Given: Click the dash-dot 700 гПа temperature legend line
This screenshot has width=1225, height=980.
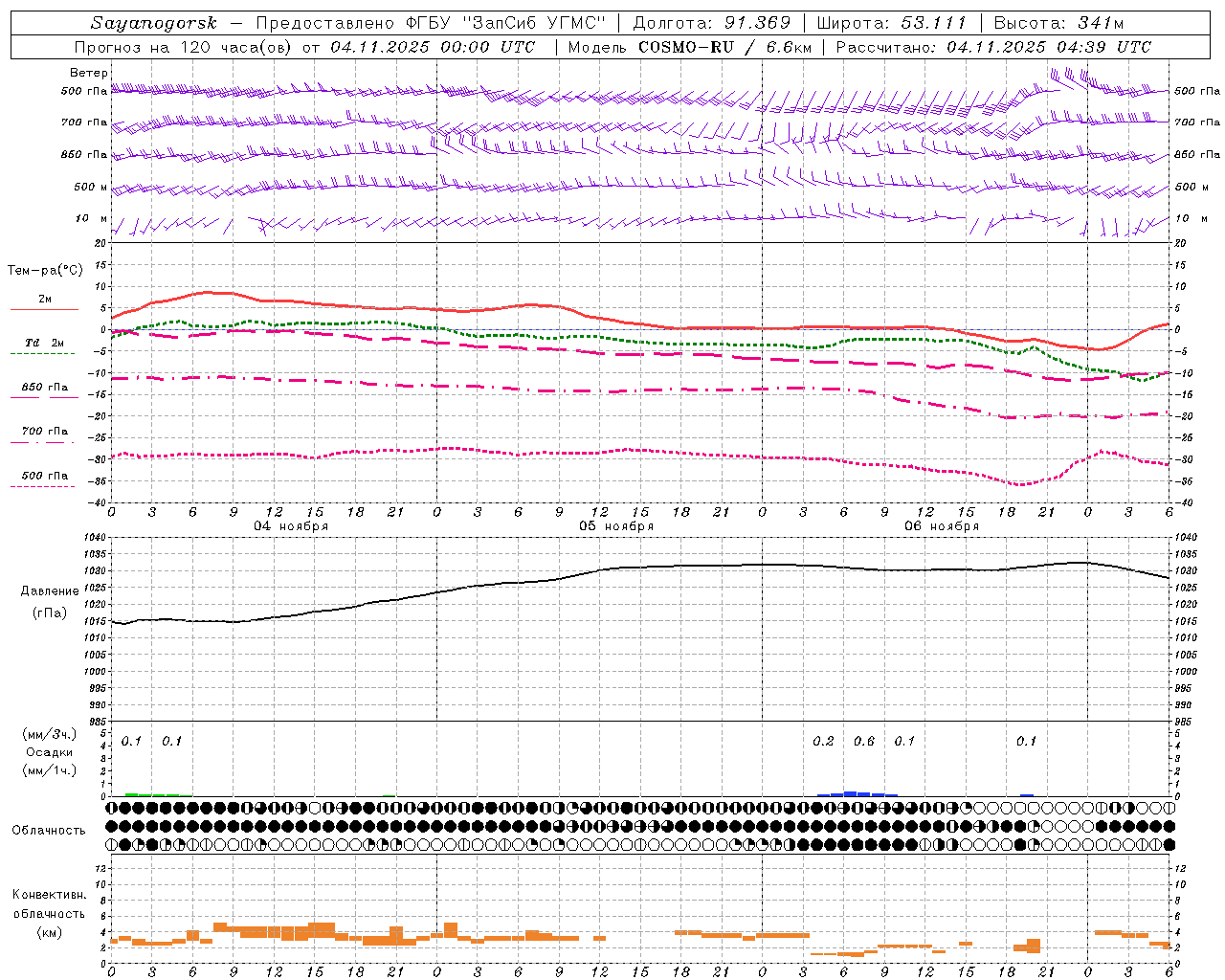Looking at the screenshot, I should point(42,442).
